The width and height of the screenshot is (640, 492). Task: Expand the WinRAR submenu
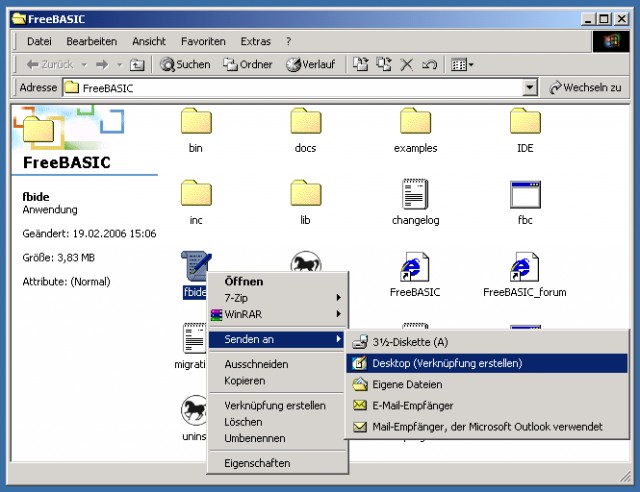(x=278, y=314)
